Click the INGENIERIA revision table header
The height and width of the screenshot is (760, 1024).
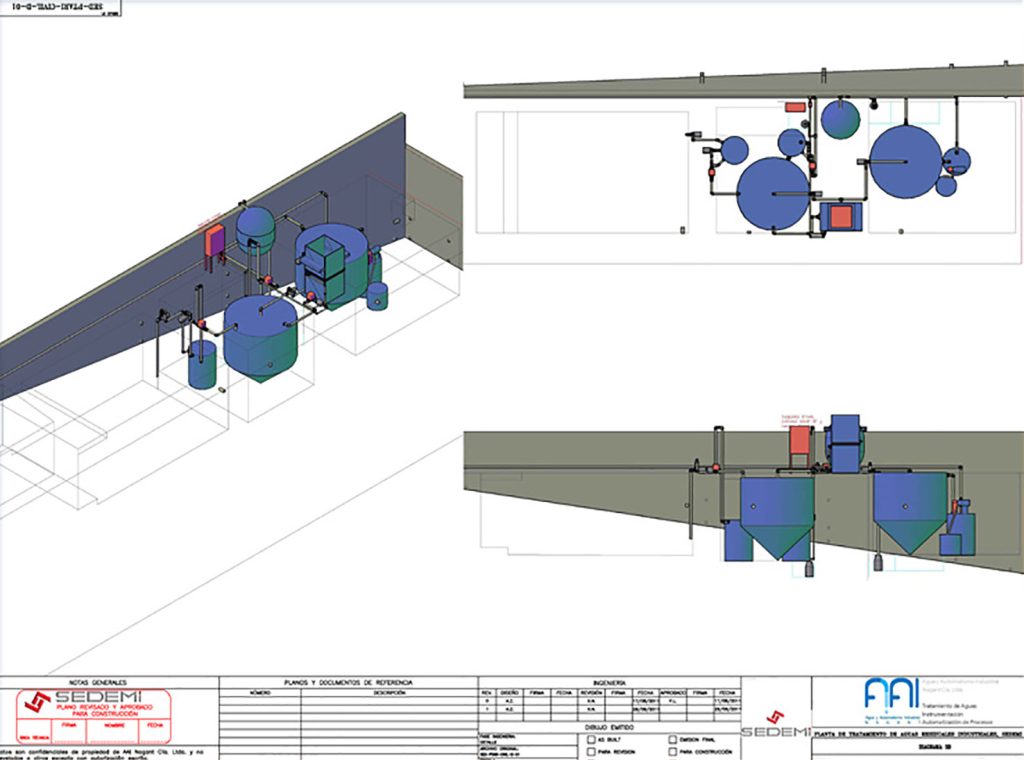(x=607, y=682)
